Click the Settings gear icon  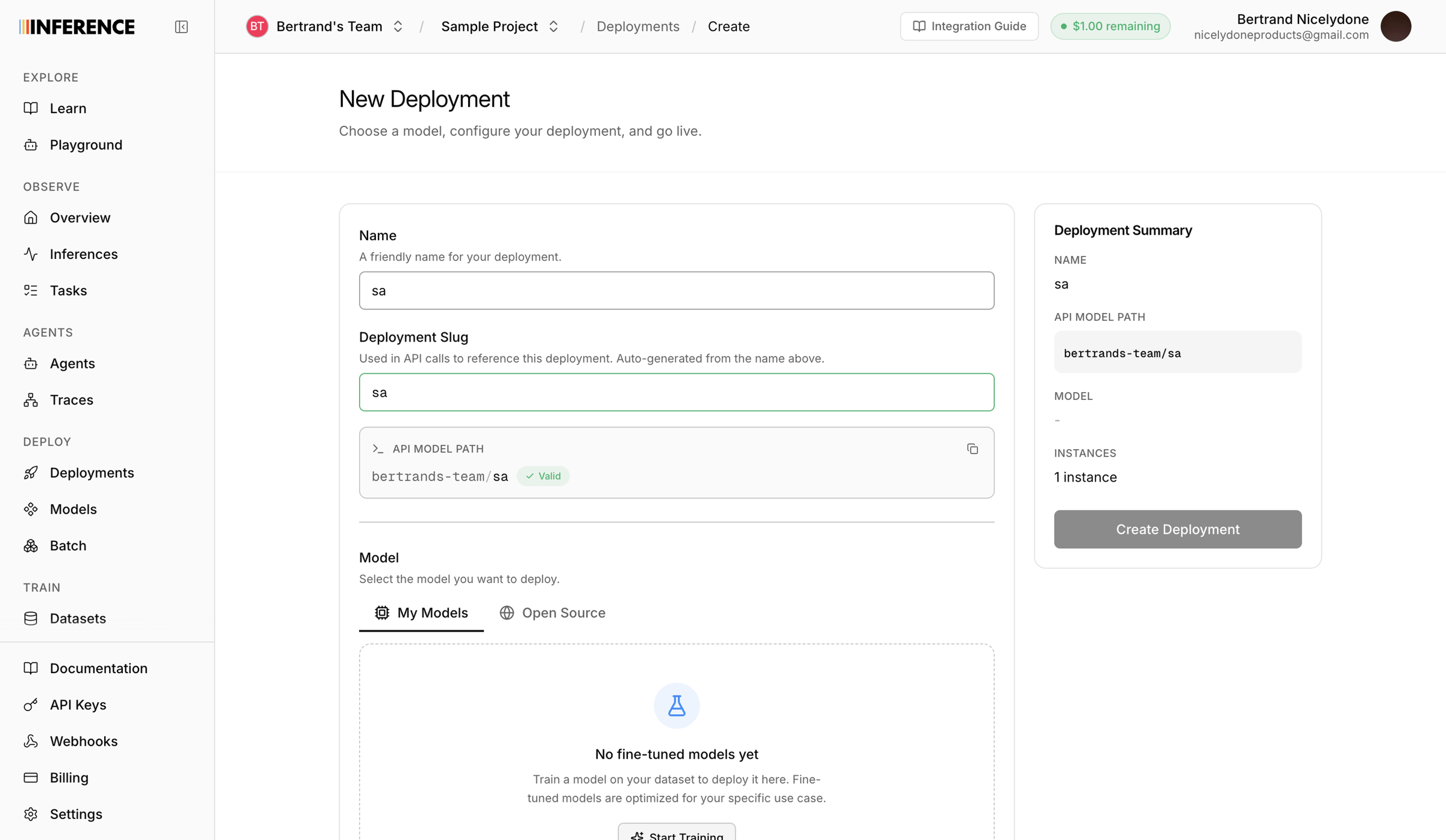point(31,814)
